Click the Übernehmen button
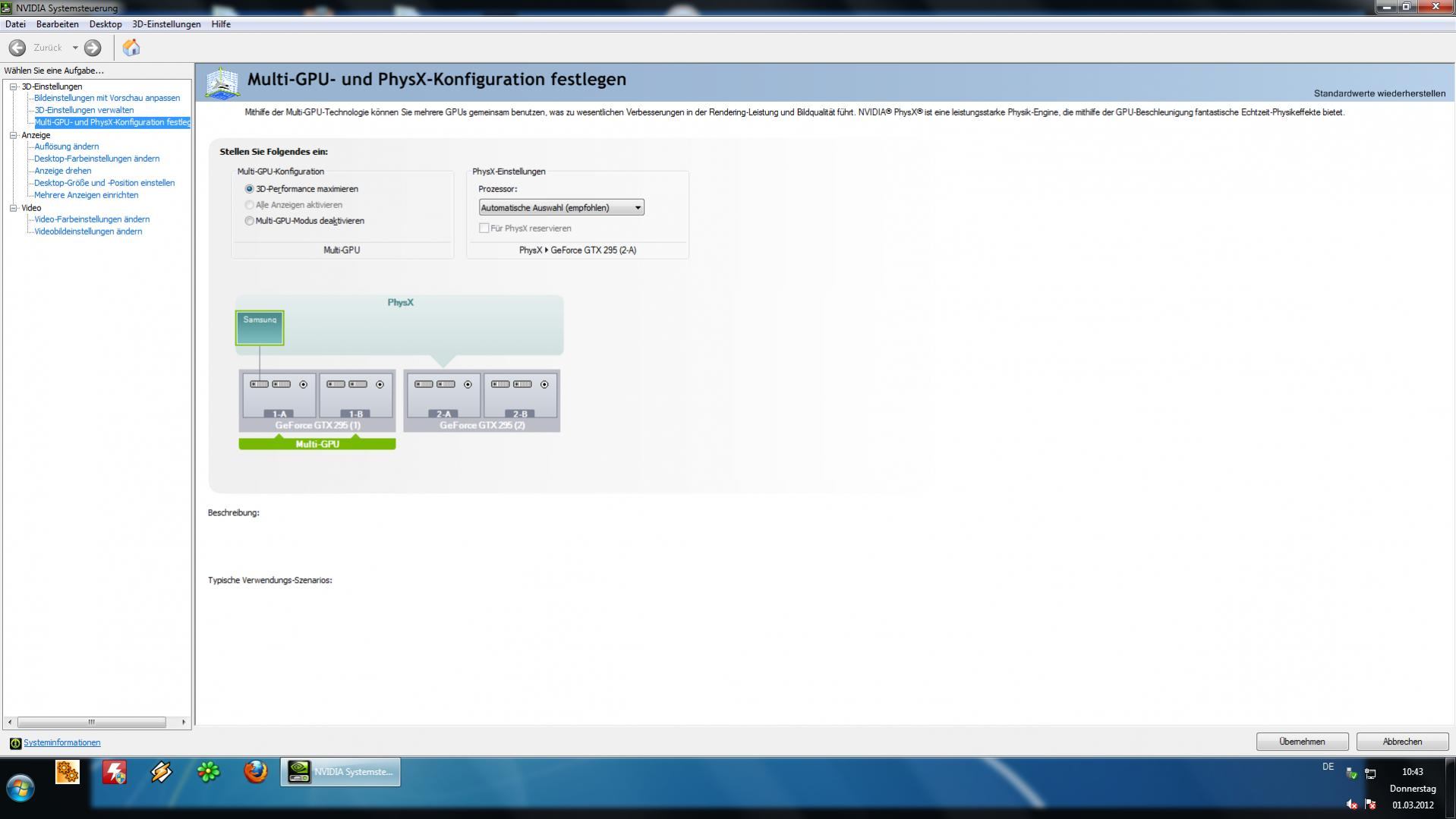 [x=1302, y=742]
